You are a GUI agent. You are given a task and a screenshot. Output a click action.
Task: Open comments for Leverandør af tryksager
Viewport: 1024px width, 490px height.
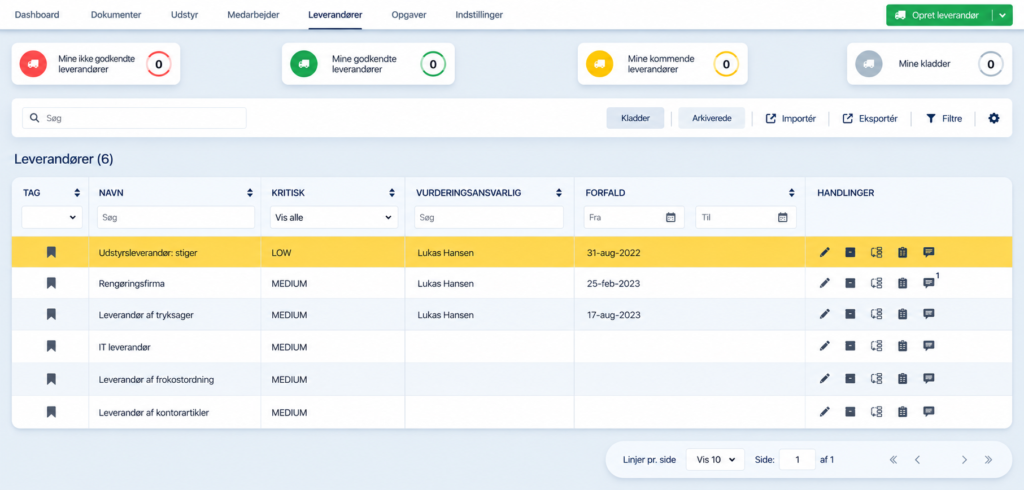(x=929, y=314)
